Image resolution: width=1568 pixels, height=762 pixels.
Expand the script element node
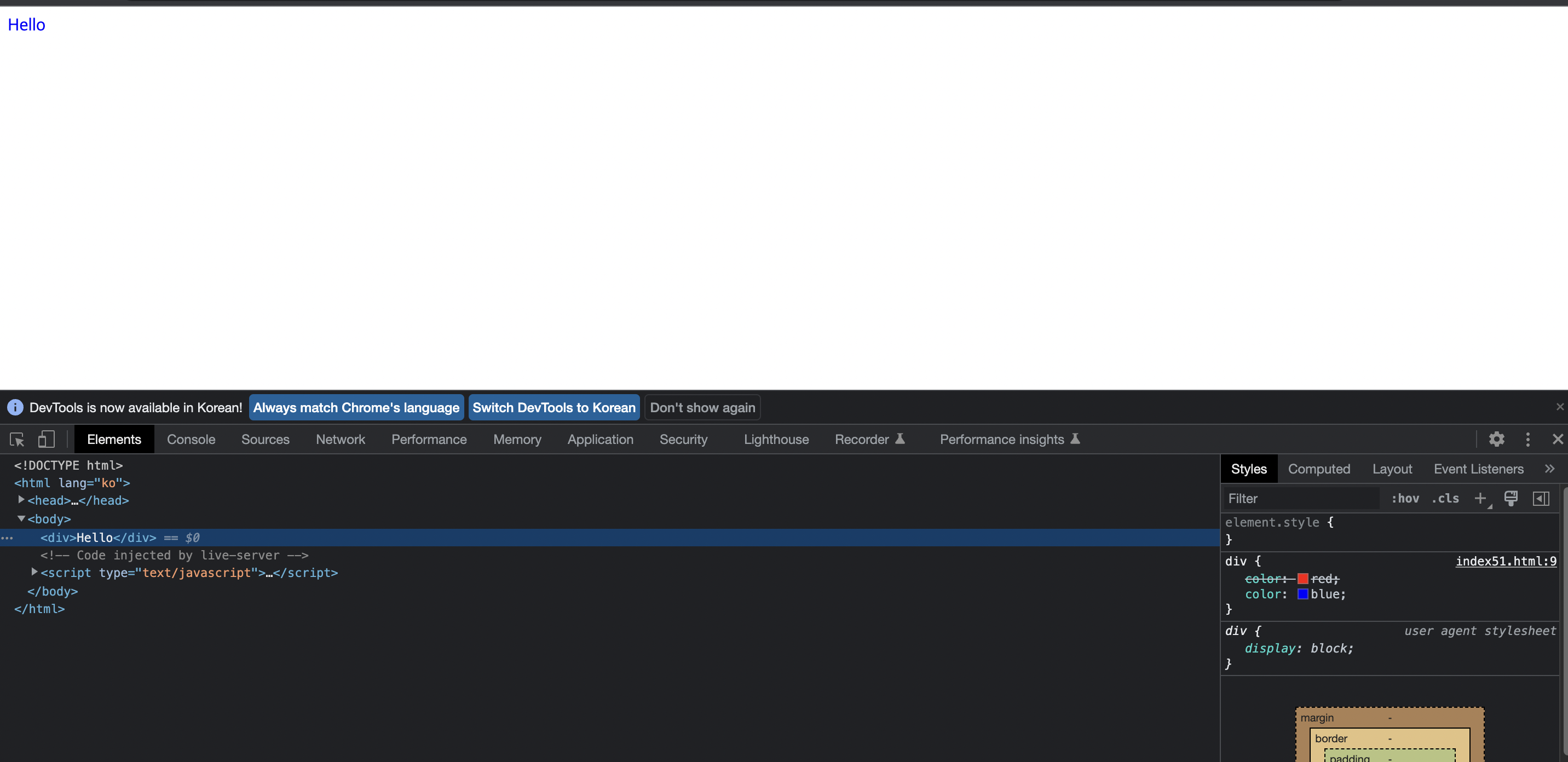[x=34, y=572]
